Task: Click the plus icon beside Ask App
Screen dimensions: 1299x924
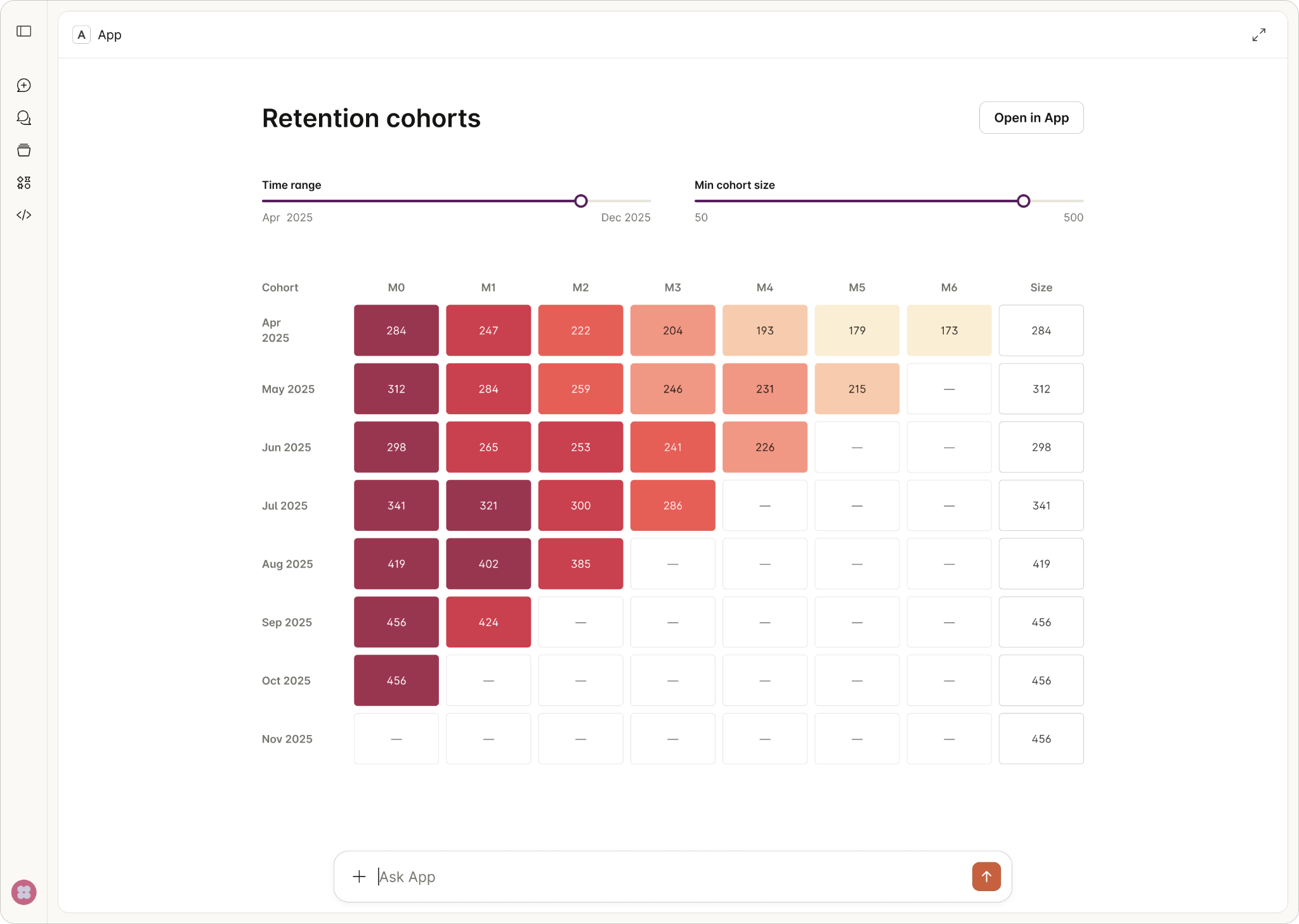Action: pos(359,876)
